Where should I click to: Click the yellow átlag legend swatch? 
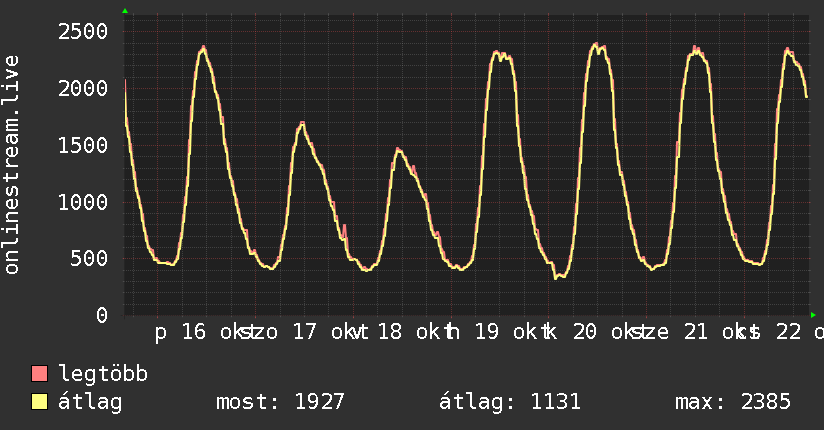(39, 401)
